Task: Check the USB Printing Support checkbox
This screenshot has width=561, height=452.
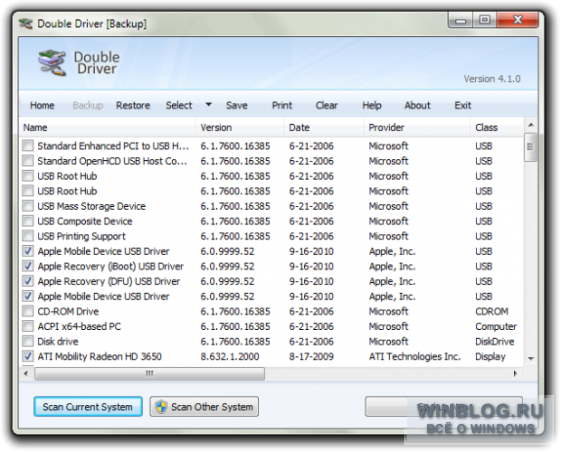Action: coord(28,236)
